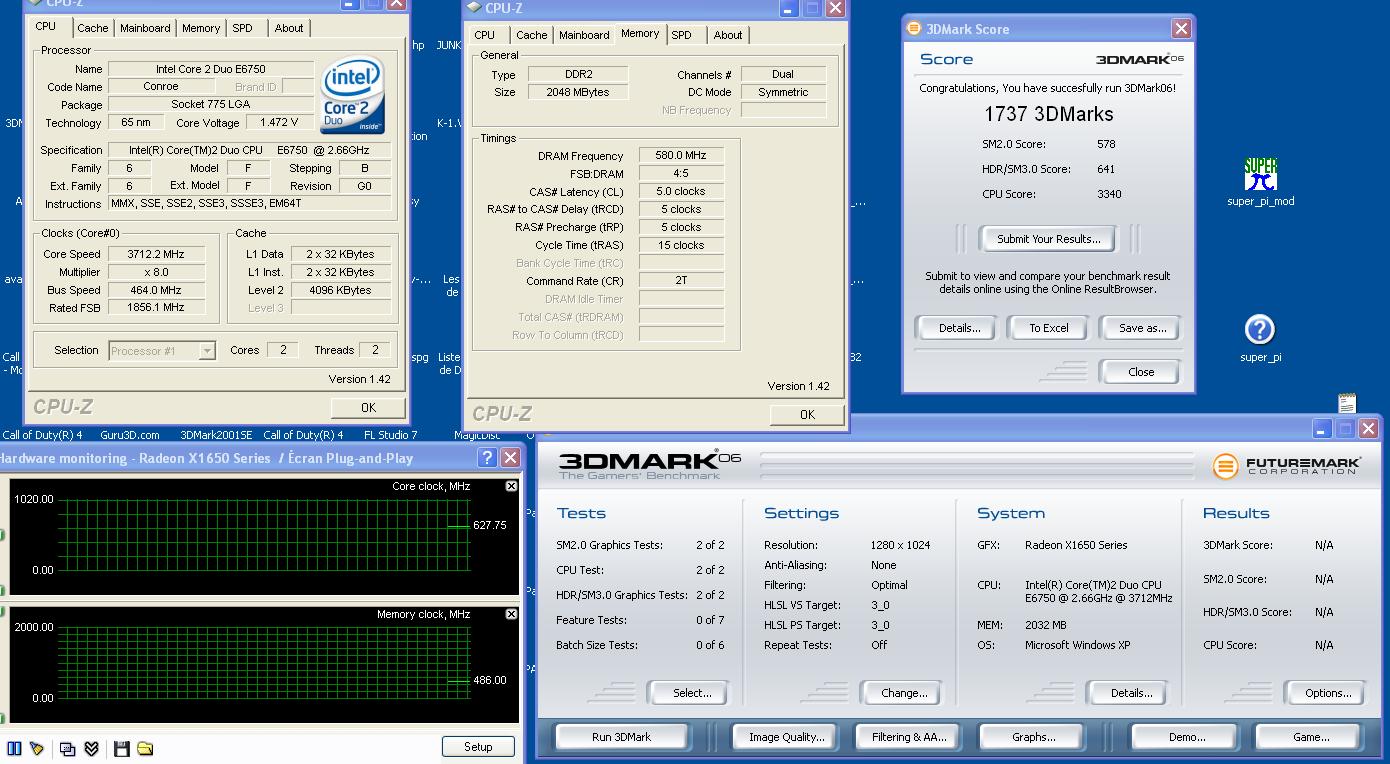Click Resolution value 1280 x 1024
This screenshot has width=1390, height=764.
pyautogui.click(x=900, y=545)
